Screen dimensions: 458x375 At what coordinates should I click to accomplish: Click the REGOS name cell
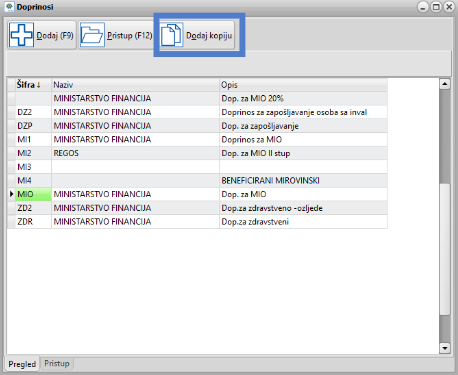pos(135,153)
